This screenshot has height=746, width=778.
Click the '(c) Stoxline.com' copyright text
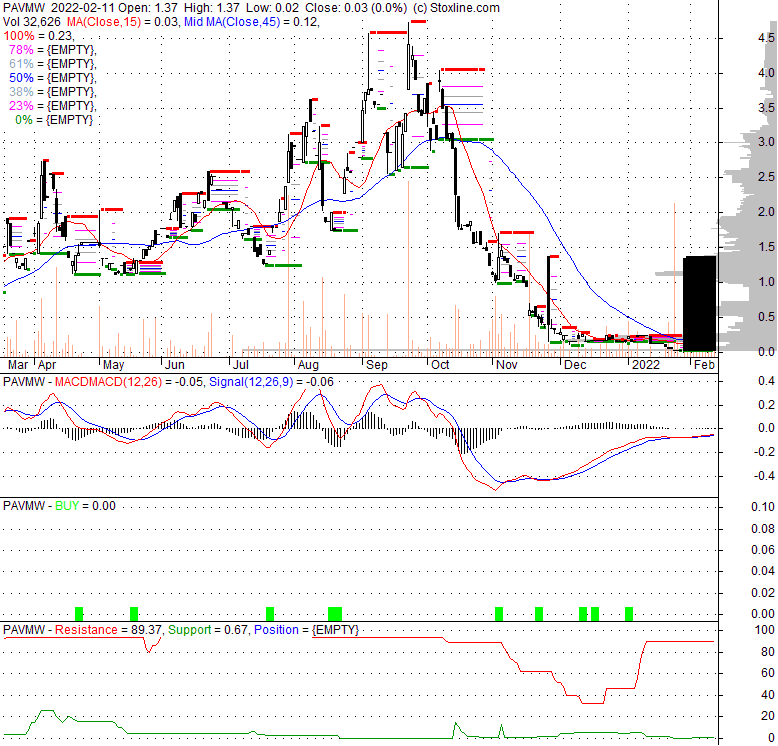coord(456,7)
